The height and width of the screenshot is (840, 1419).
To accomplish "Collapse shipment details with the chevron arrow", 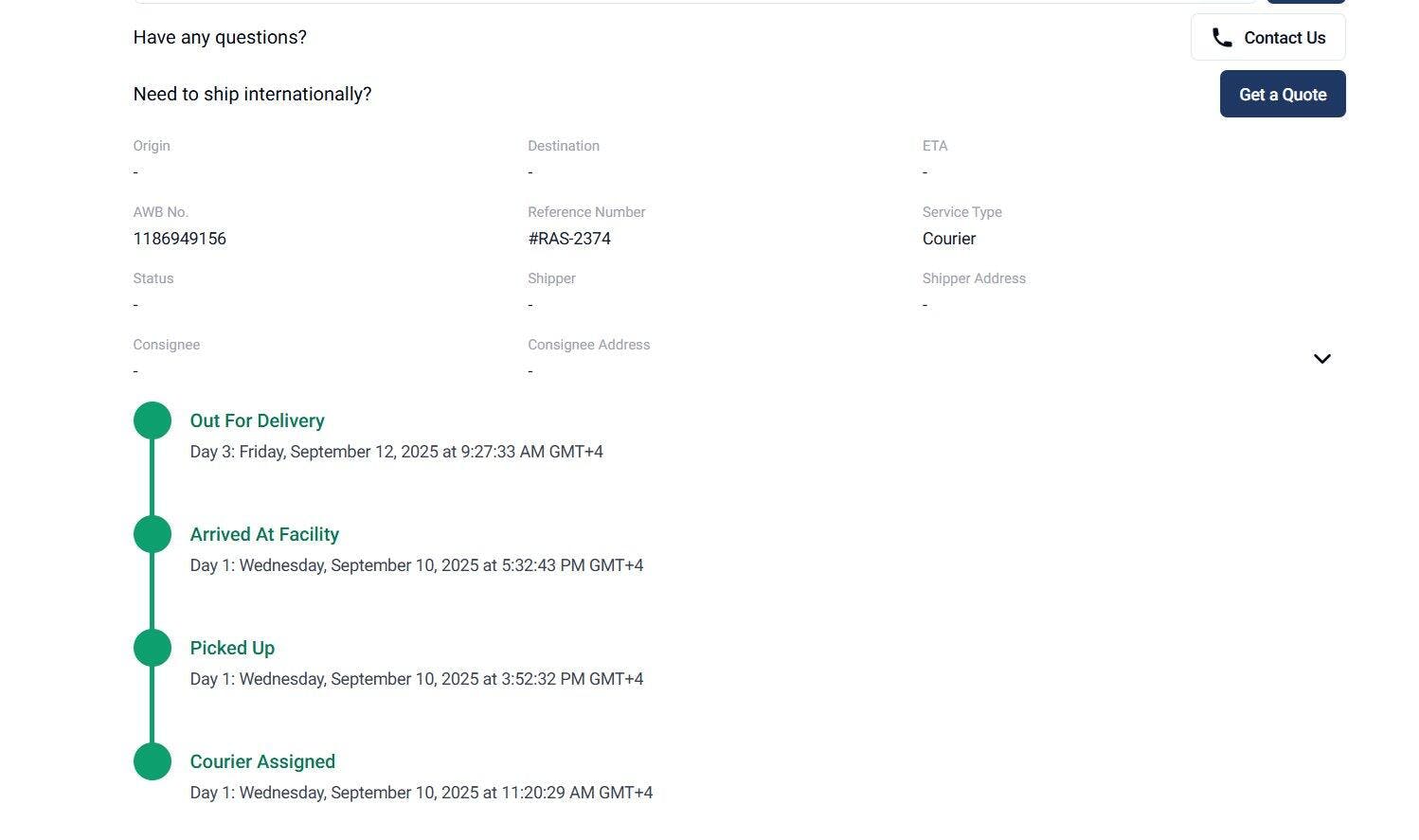I will [1322, 358].
